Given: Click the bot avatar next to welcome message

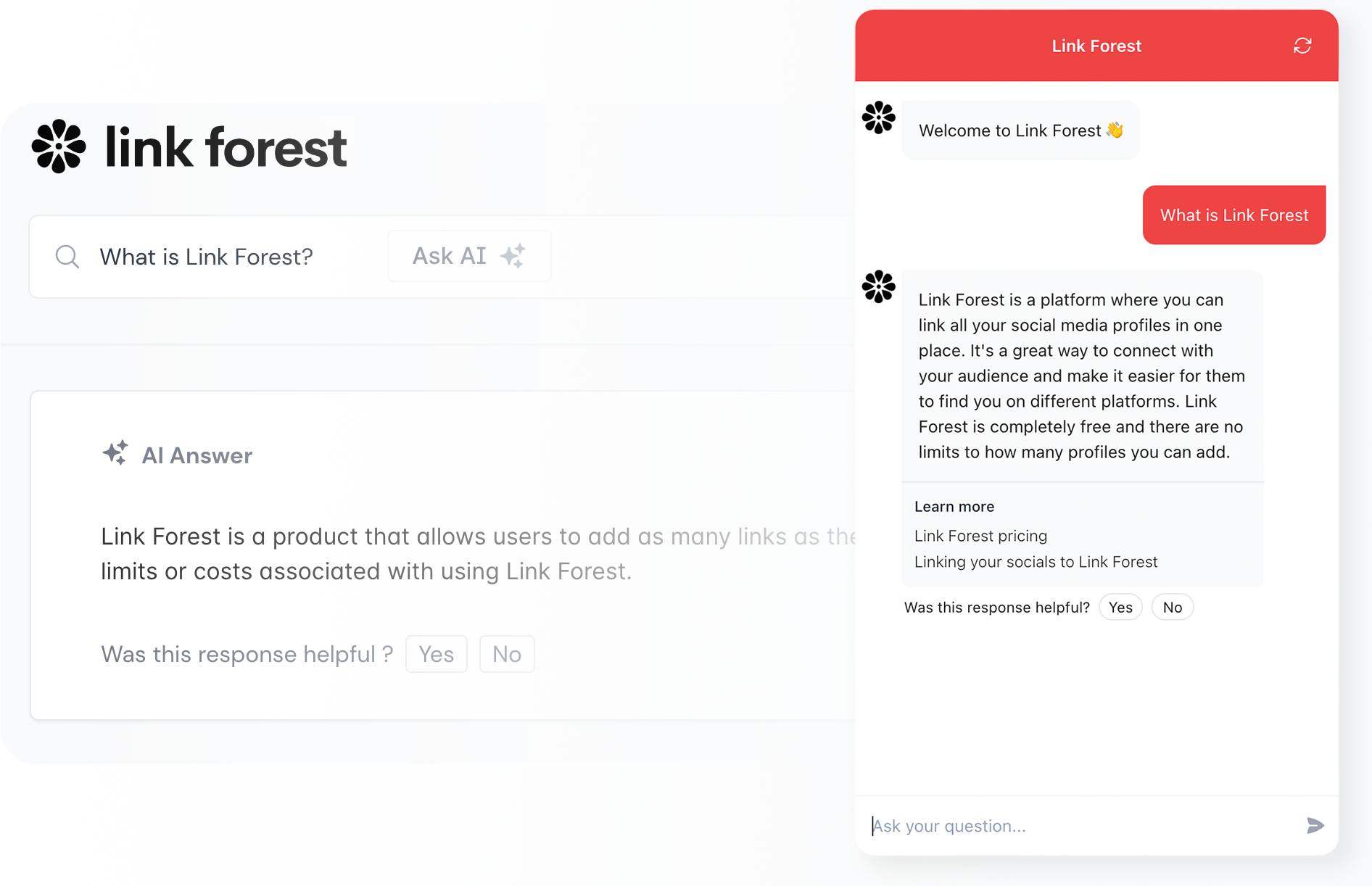Looking at the screenshot, I should [x=879, y=117].
